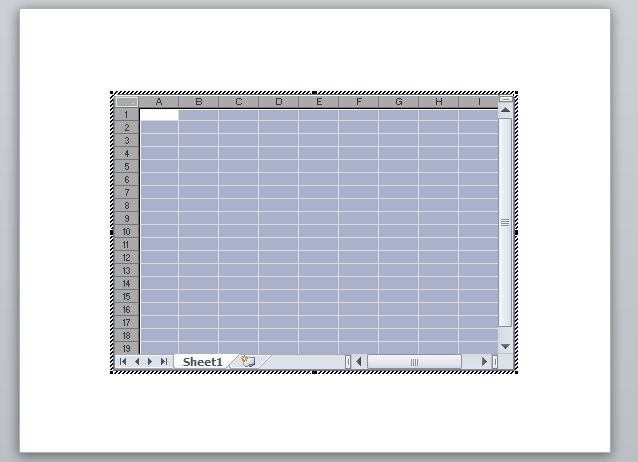Select cell A1 in the worksheet
The image size is (638, 462).
(159, 115)
